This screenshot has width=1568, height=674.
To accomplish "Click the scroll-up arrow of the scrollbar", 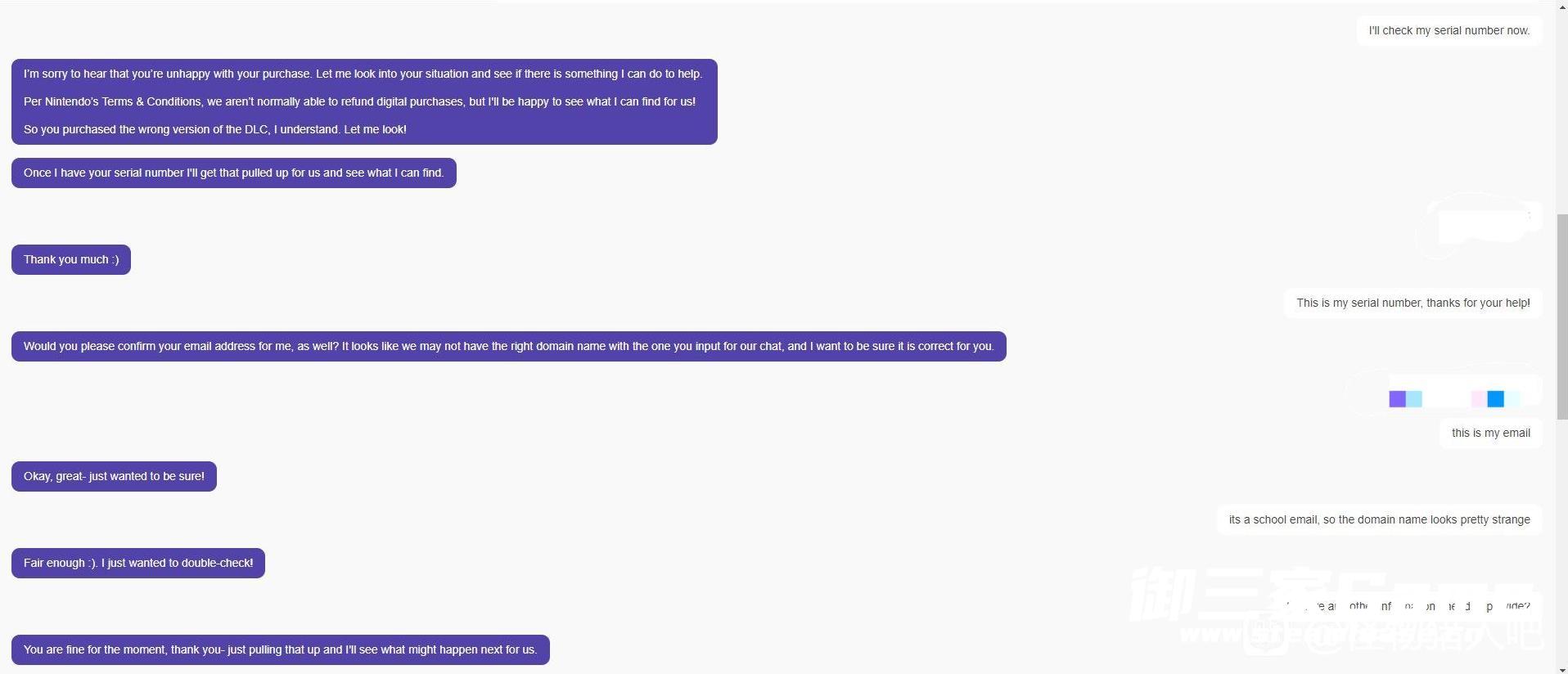I will tap(1561, 7).
